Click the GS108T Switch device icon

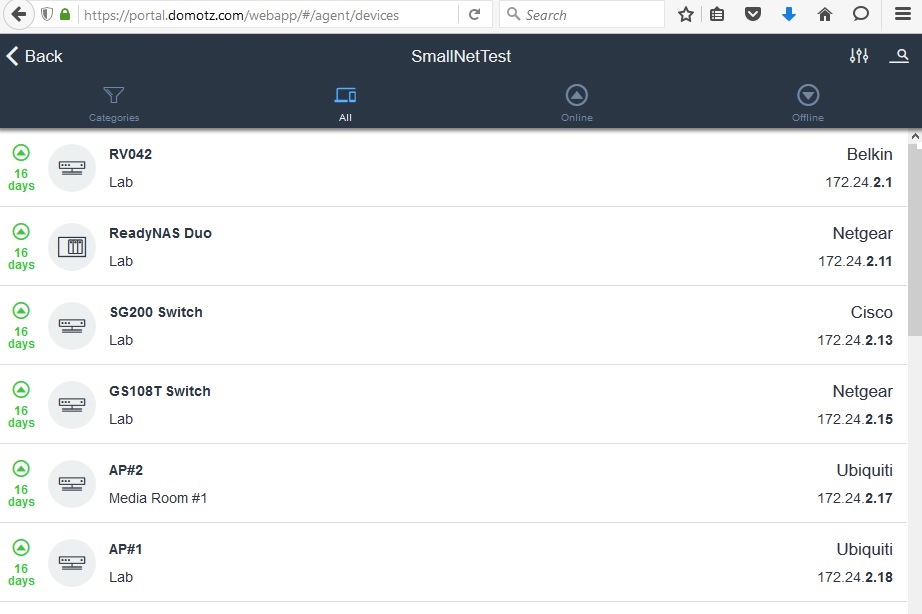72,405
